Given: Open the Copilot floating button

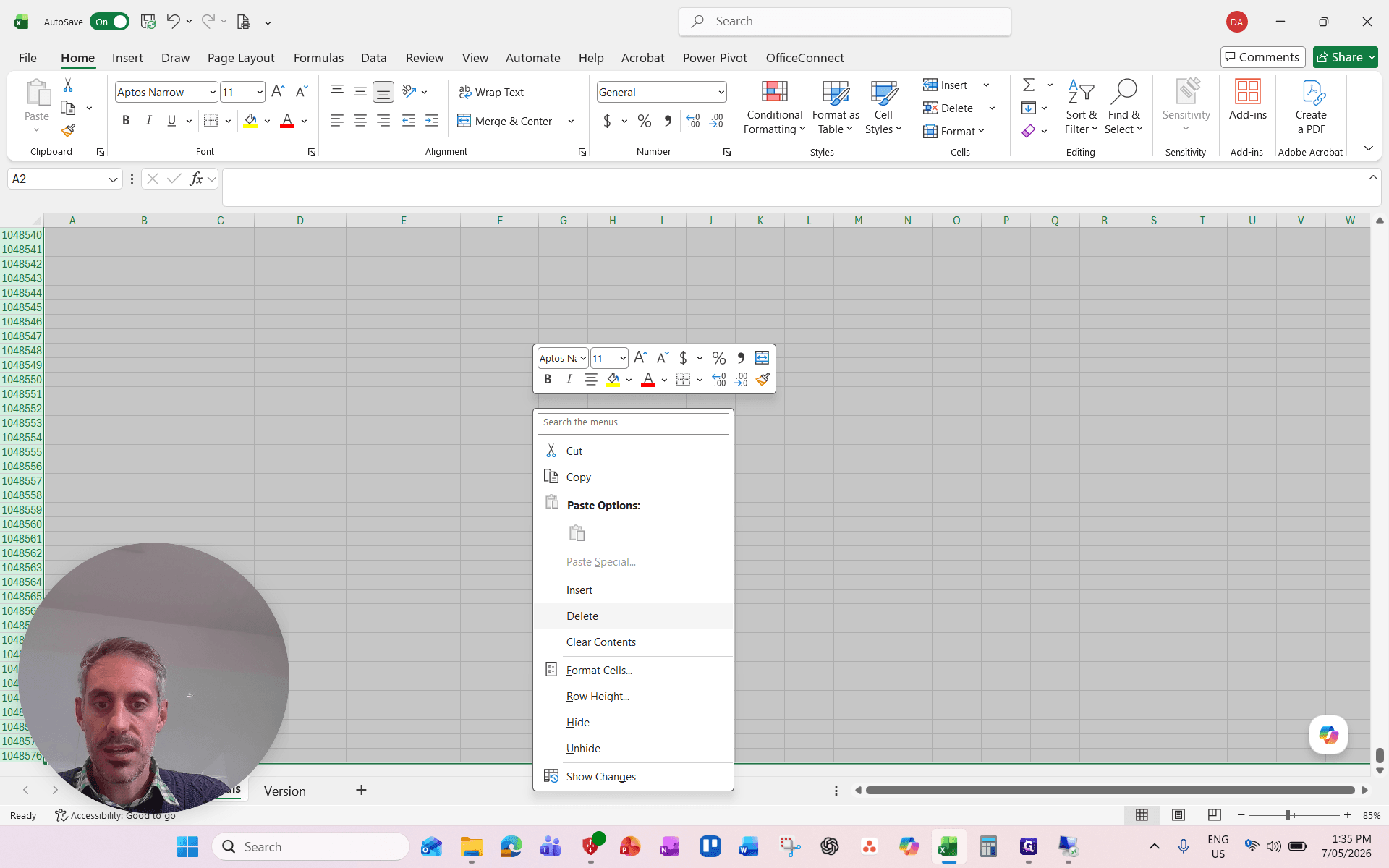Looking at the screenshot, I should click(x=1328, y=735).
